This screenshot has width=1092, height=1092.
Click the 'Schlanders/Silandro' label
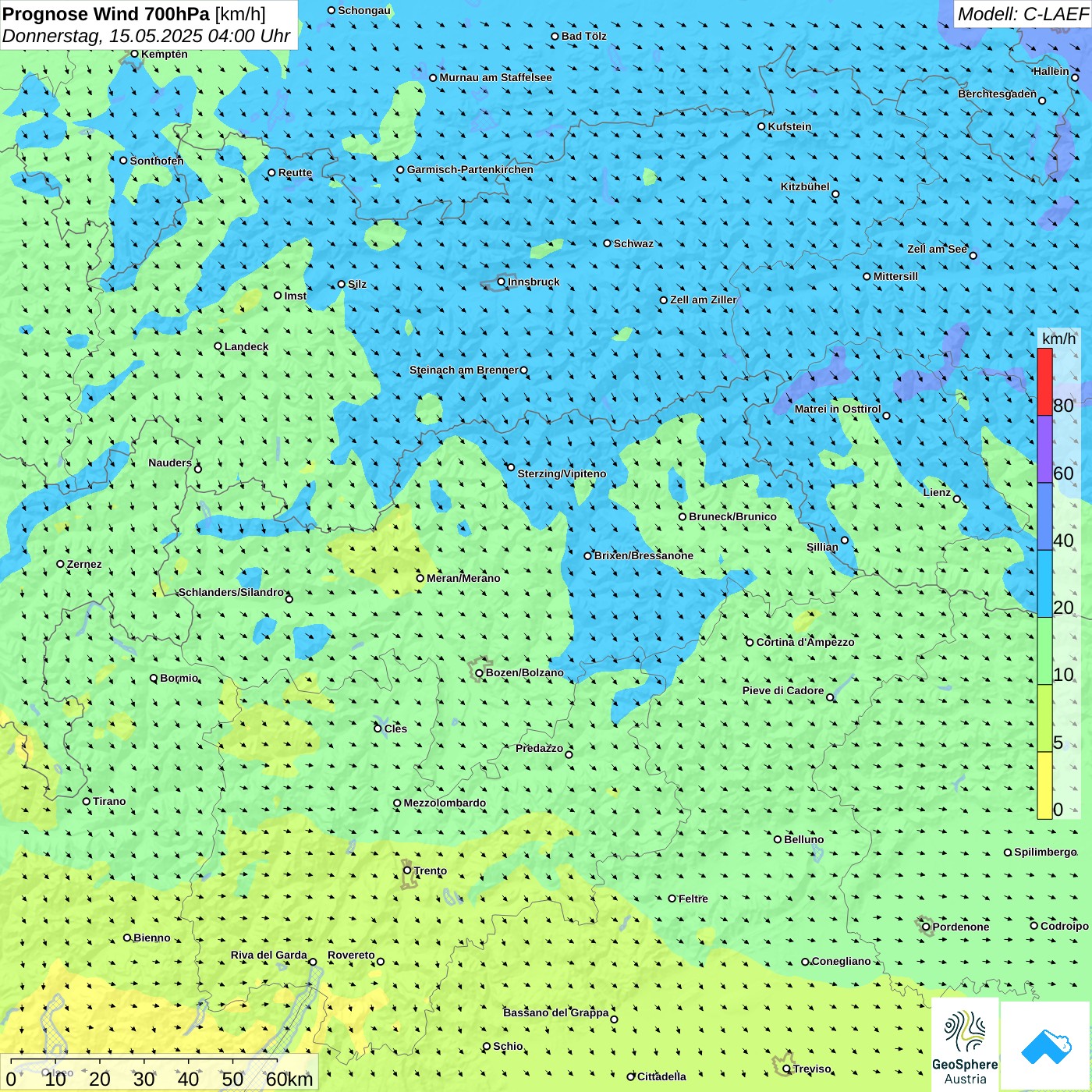point(232,592)
